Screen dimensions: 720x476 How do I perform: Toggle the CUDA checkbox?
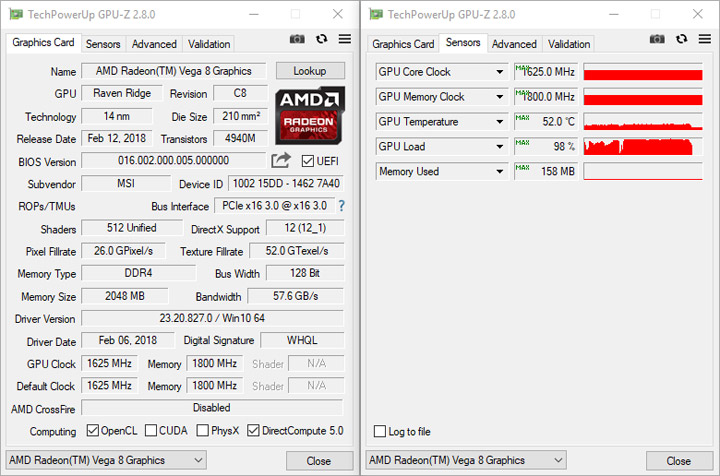click(x=151, y=431)
